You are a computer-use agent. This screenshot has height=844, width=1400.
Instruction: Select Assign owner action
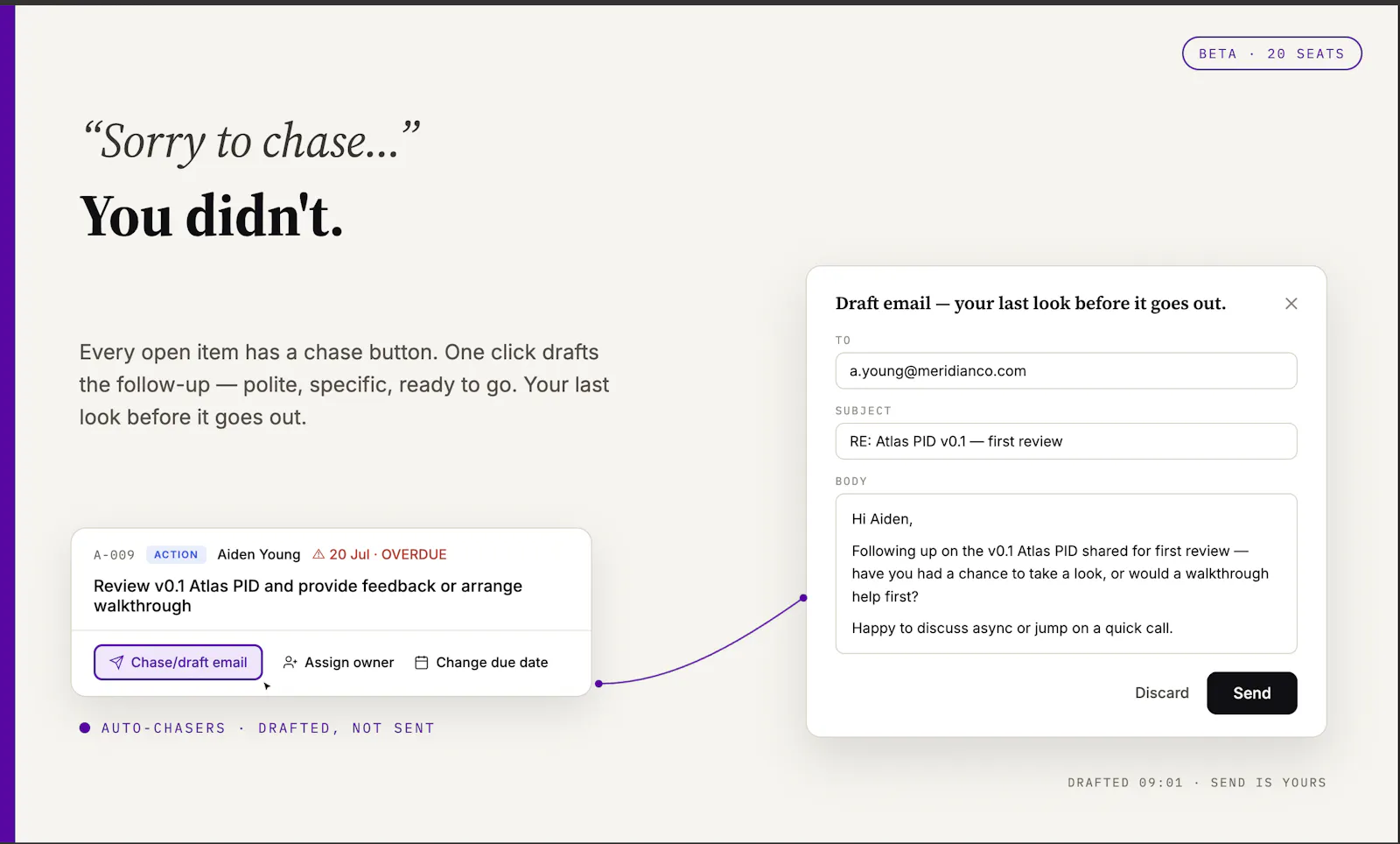click(339, 663)
